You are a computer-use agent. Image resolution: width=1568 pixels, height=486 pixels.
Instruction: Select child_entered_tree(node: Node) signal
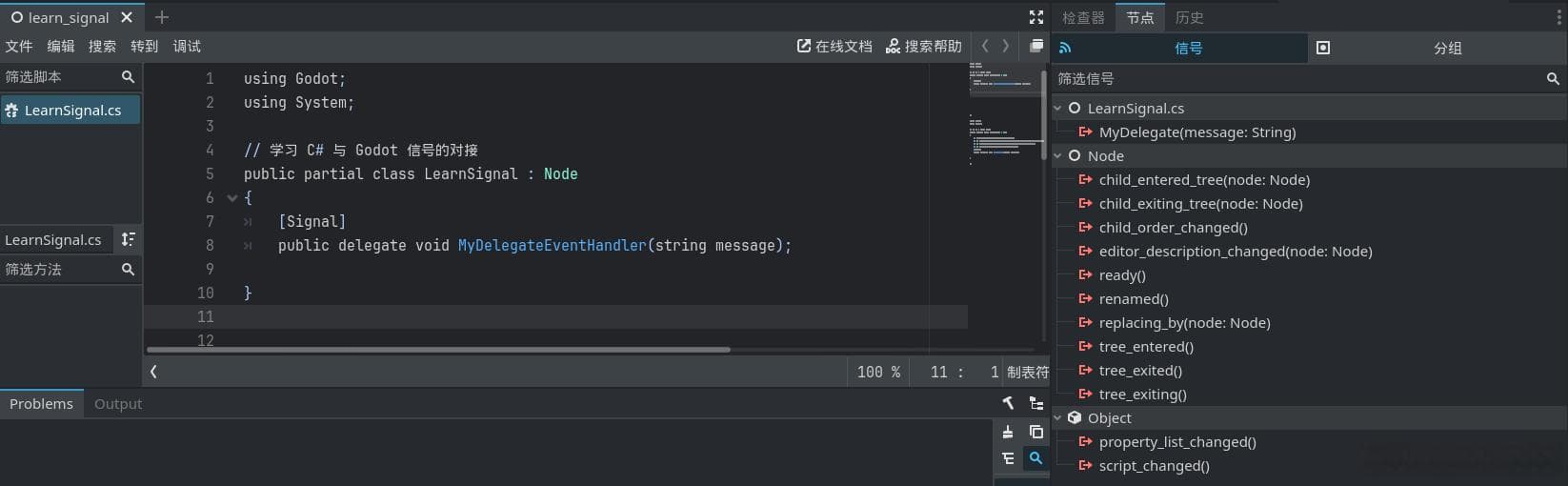click(x=1204, y=180)
